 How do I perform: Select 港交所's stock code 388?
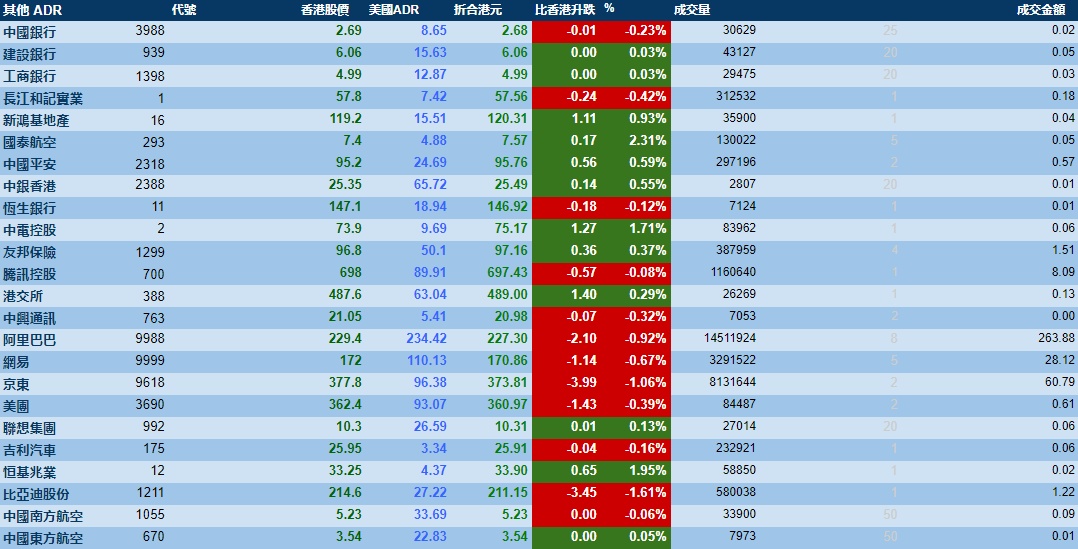[x=153, y=296]
